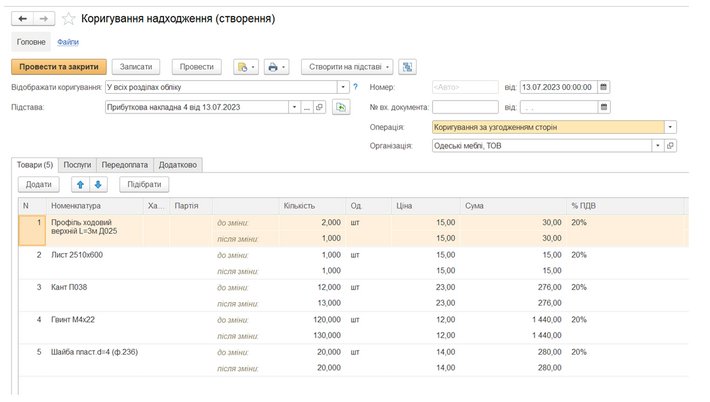The width and height of the screenshot is (710, 402).
Task: Open the Файли link
Action: [x=68, y=42]
